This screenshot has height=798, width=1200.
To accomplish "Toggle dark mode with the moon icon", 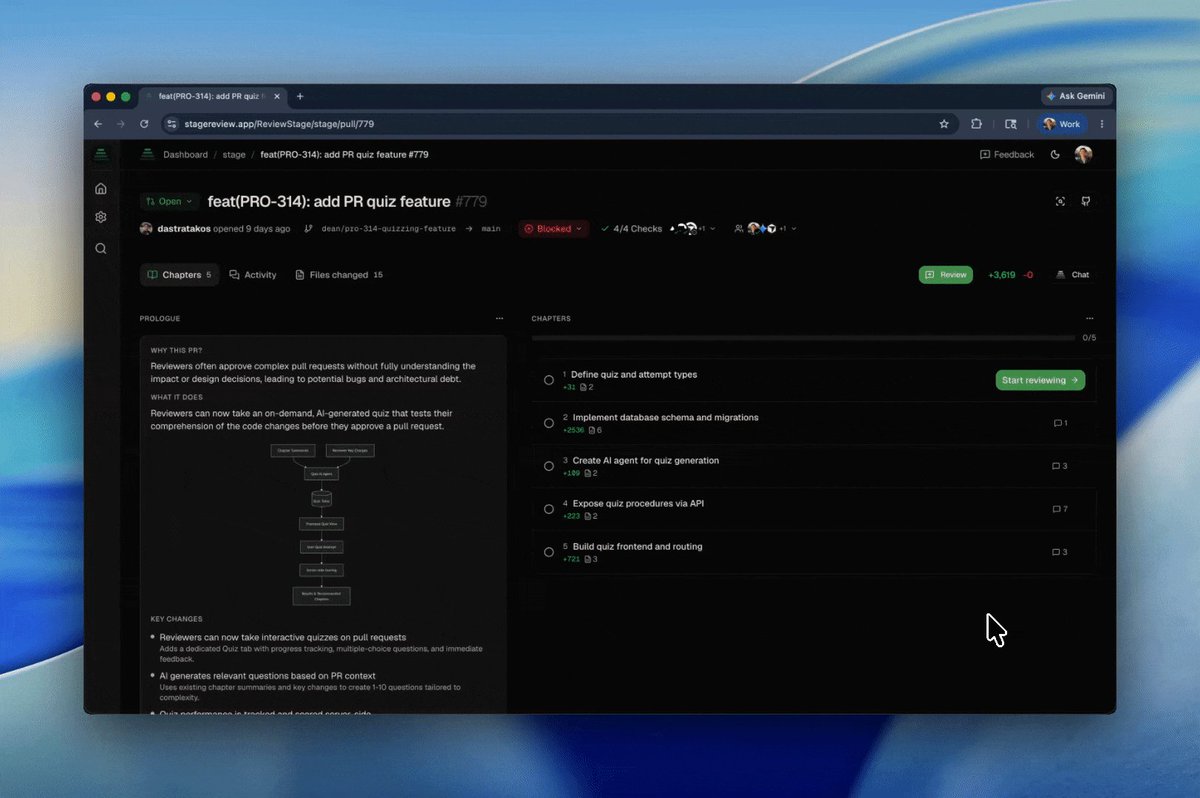I will (1055, 155).
